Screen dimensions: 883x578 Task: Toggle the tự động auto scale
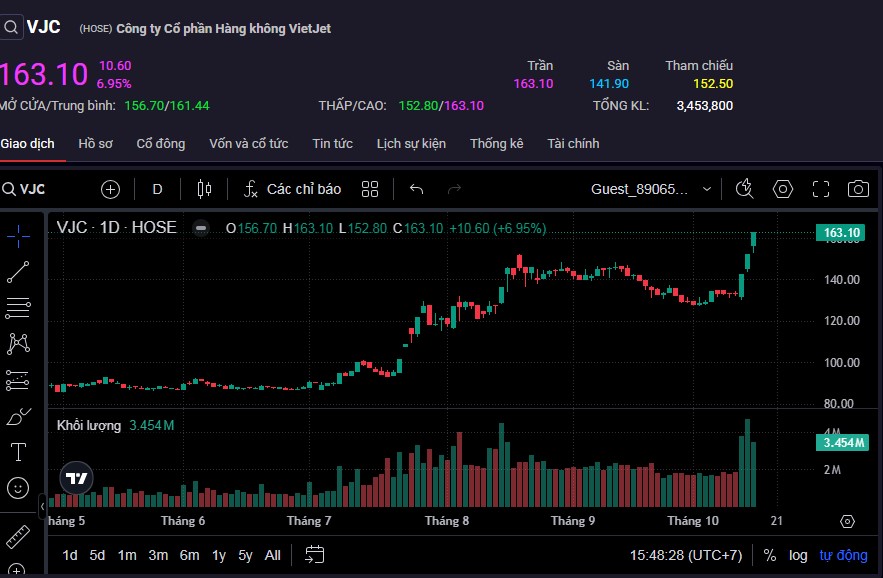click(x=843, y=555)
